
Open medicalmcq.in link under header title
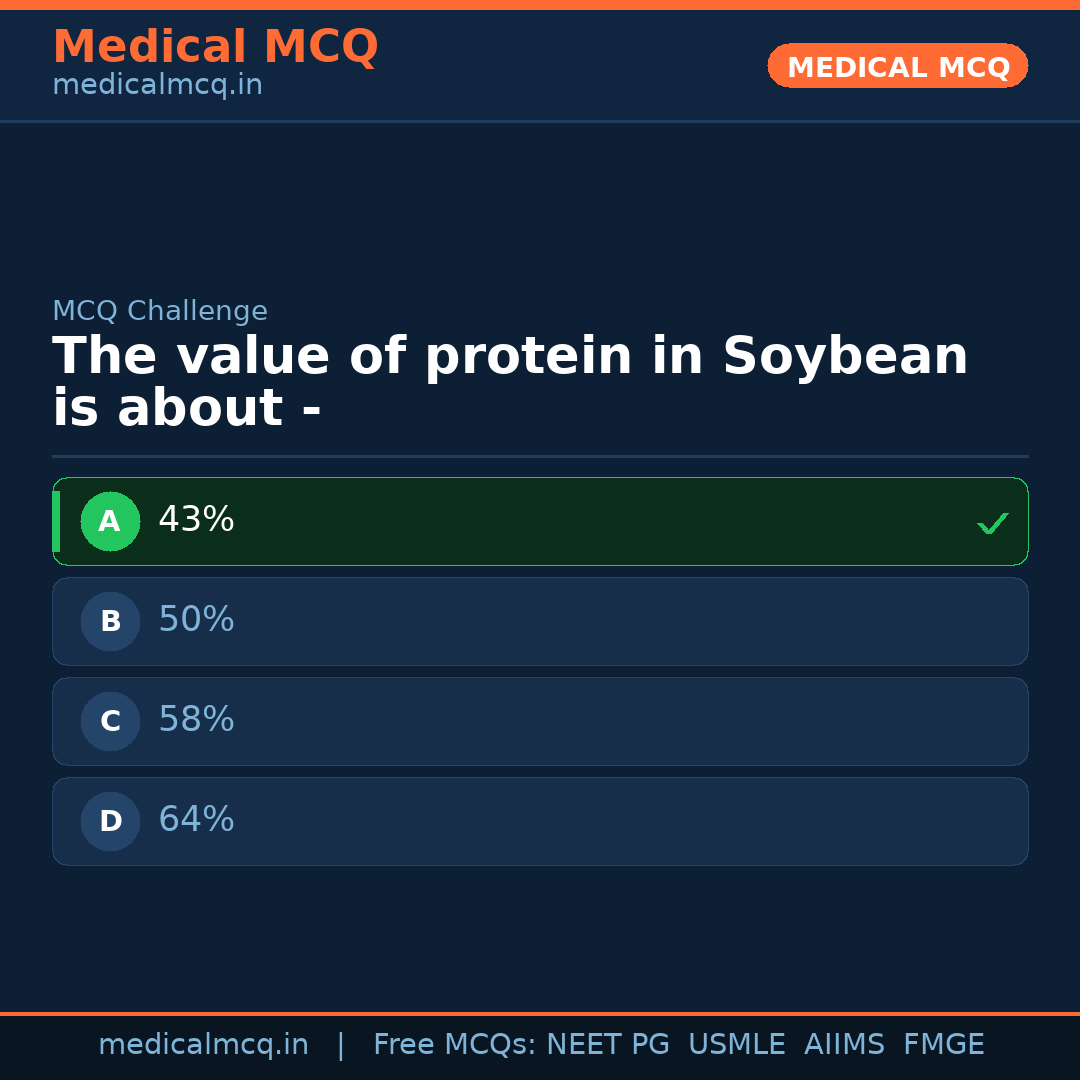(x=157, y=86)
